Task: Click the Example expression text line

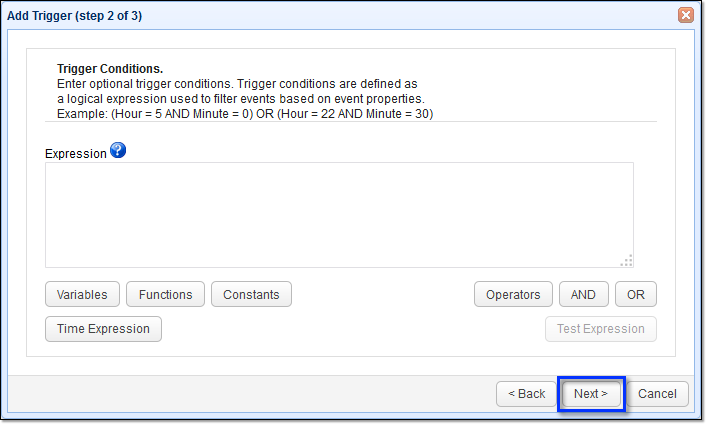Action: 245,114
